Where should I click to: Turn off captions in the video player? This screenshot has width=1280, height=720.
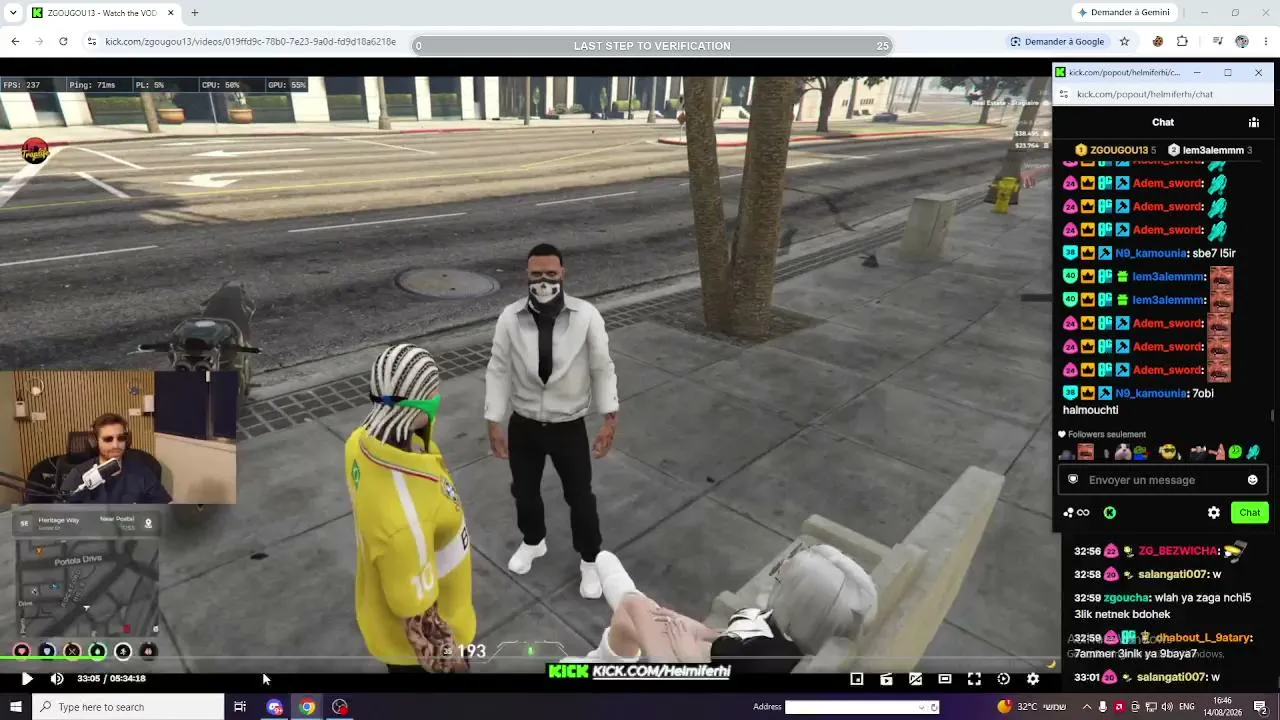915,679
